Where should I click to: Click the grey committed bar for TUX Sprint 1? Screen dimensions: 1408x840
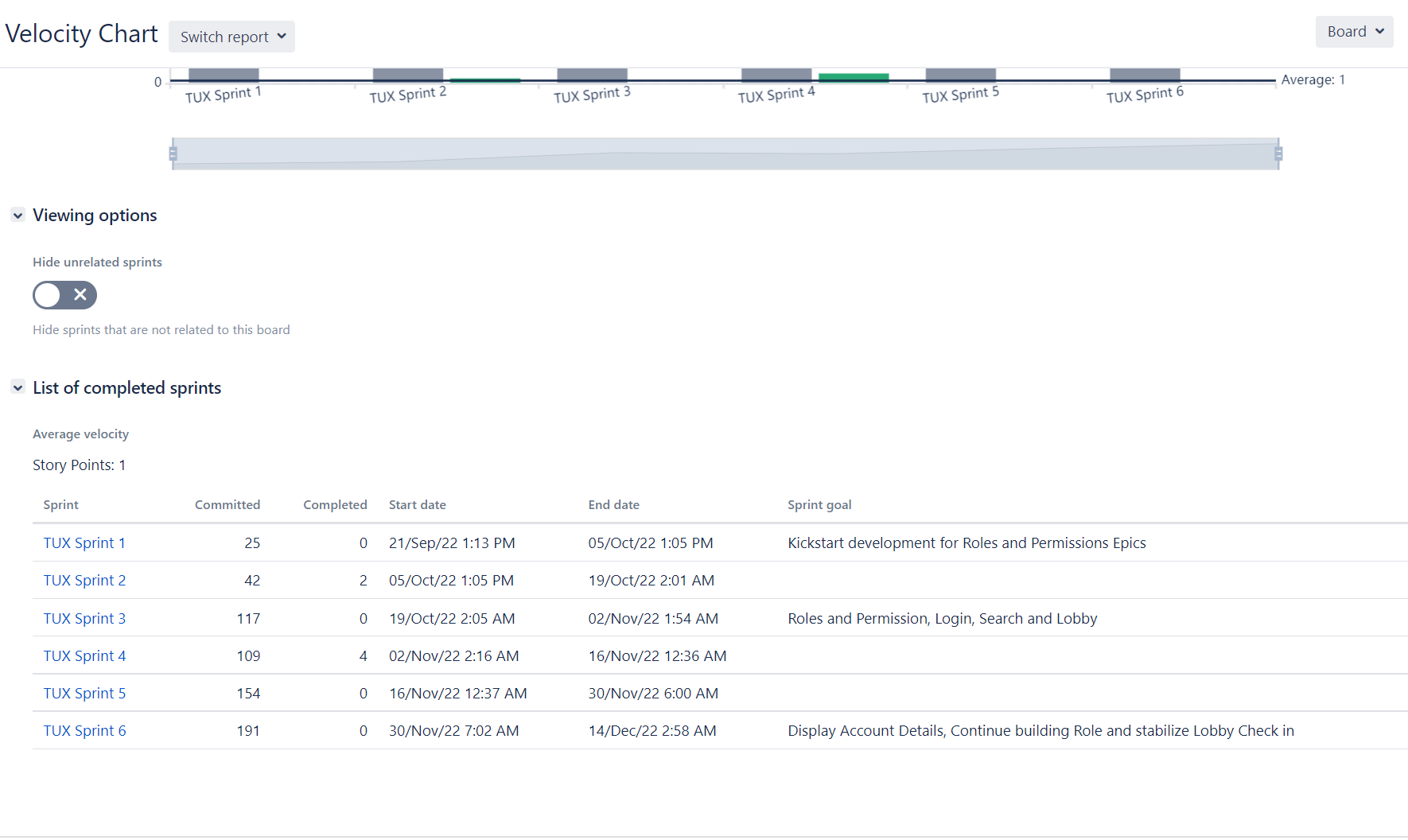(224, 75)
